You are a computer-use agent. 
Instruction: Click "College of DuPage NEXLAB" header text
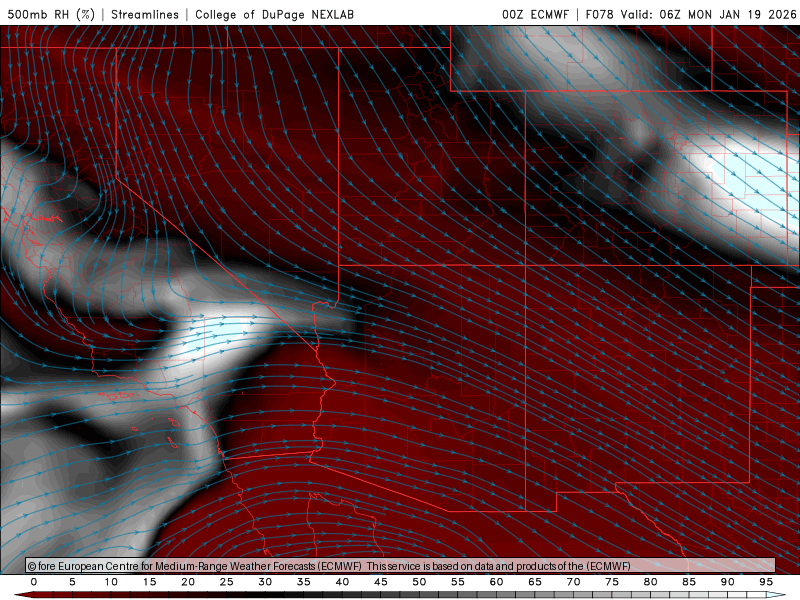274,15
